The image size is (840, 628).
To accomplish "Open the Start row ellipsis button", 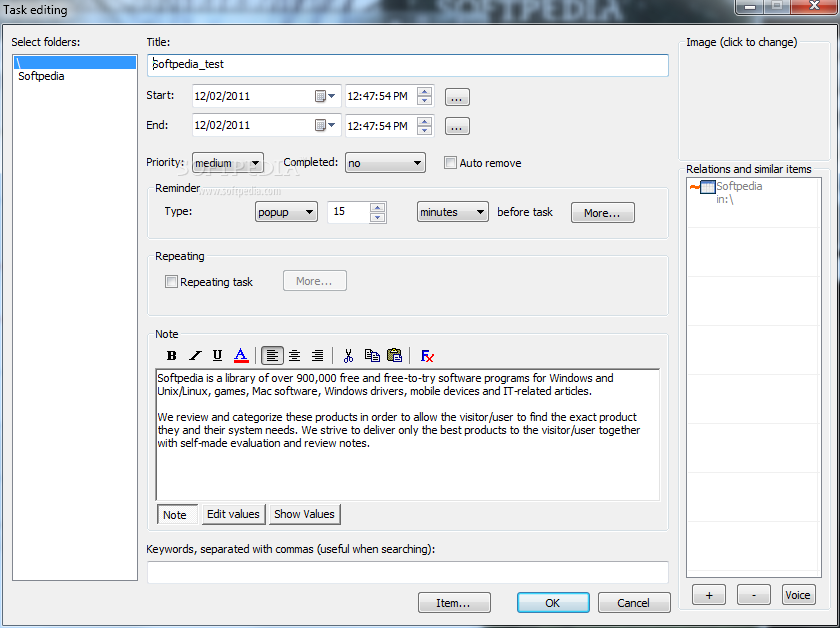I will (x=457, y=97).
